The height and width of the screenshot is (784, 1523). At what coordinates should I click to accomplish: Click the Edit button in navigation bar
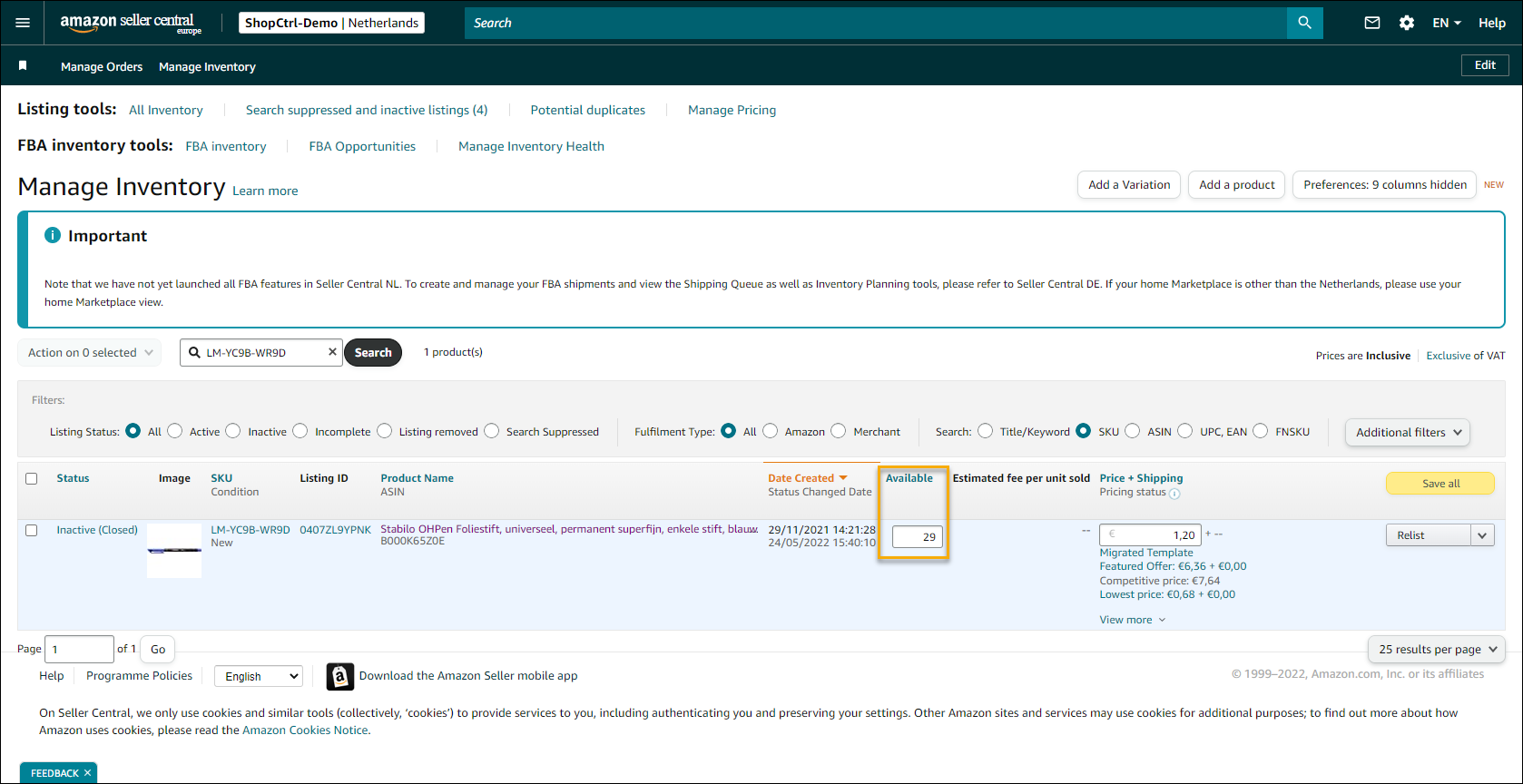click(1485, 65)
